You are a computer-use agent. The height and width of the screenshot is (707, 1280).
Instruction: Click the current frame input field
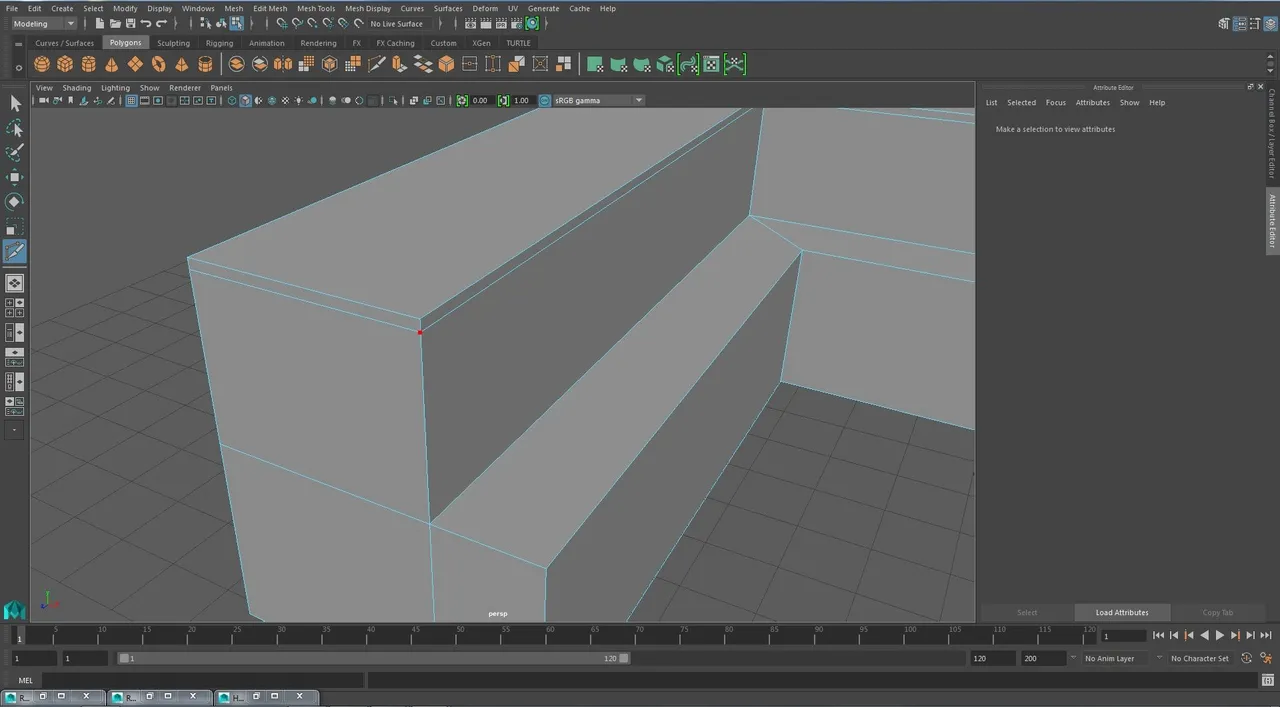1123,635
